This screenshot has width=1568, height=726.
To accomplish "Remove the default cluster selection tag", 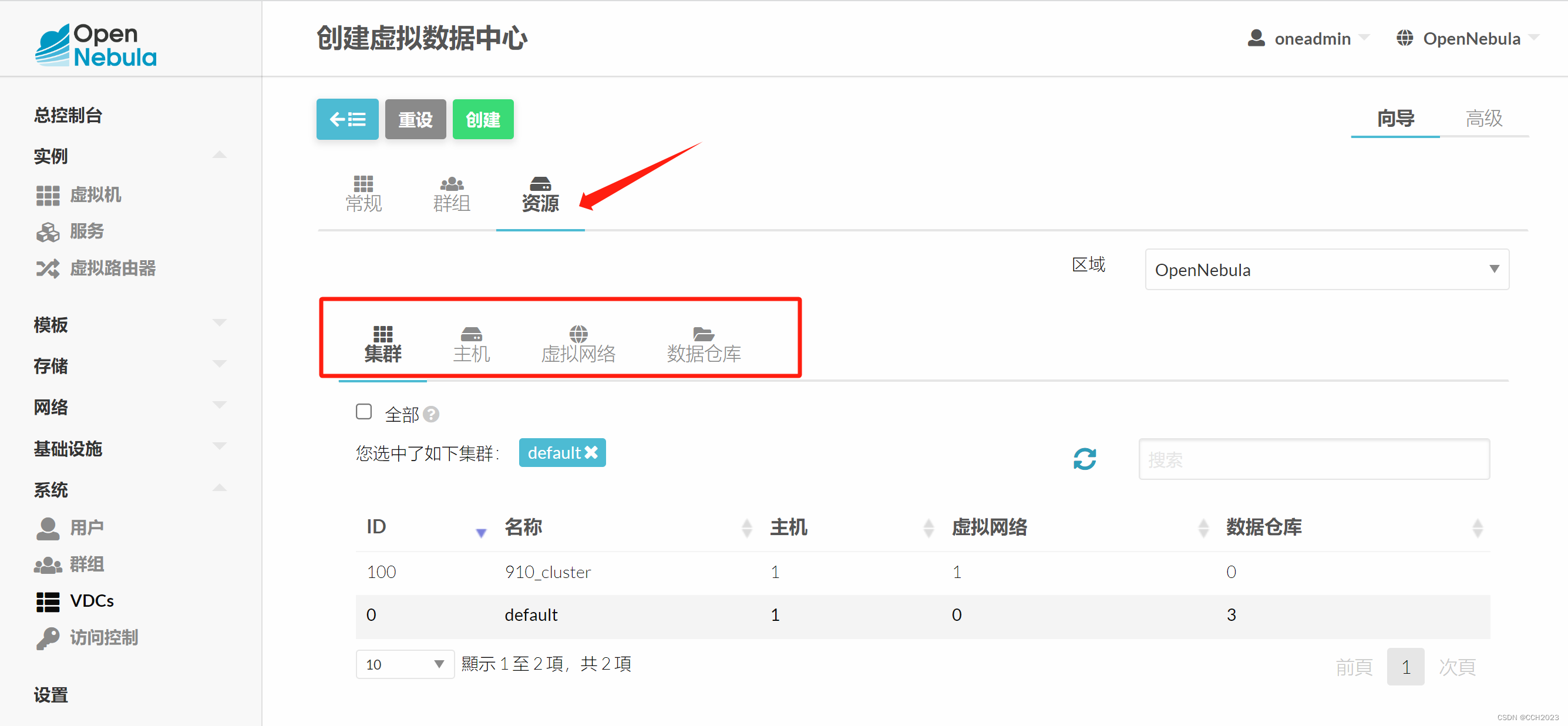I will tap(591, 452).
